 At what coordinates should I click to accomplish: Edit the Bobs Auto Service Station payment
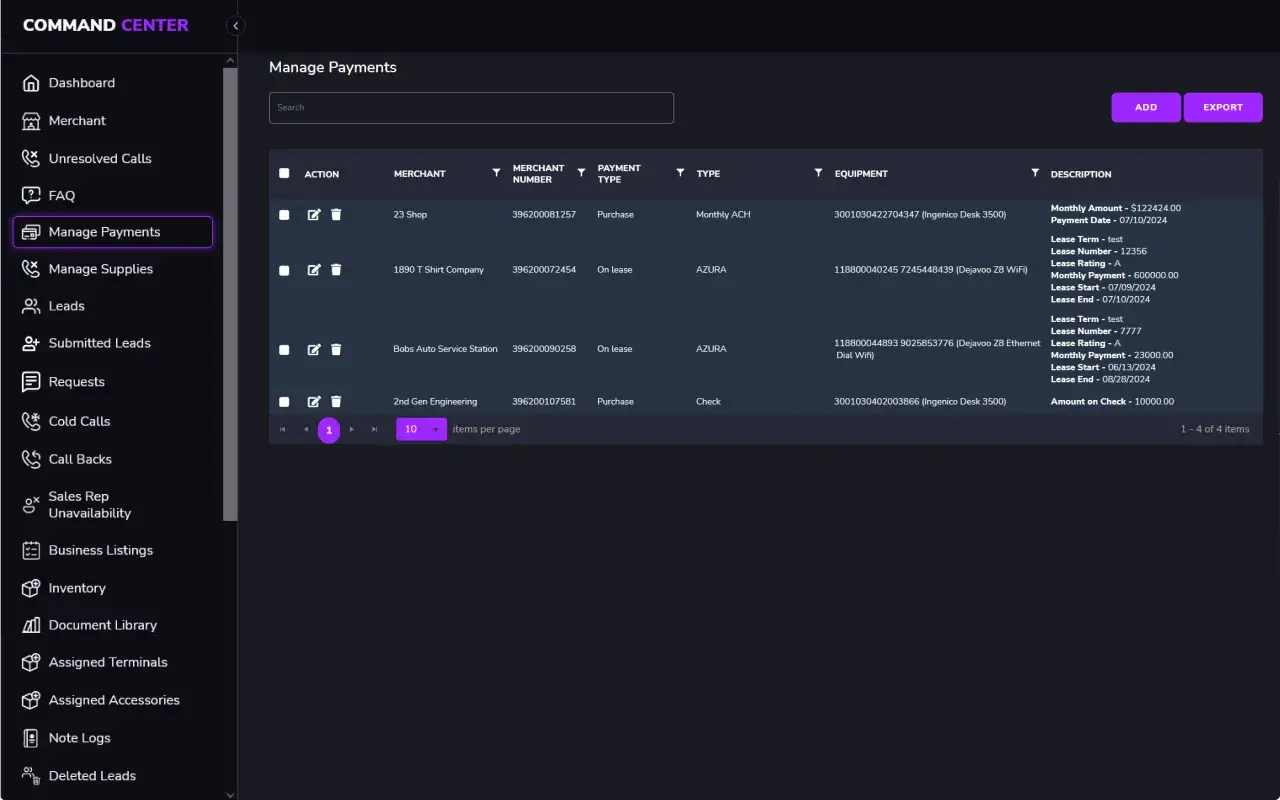click(314, 350)
